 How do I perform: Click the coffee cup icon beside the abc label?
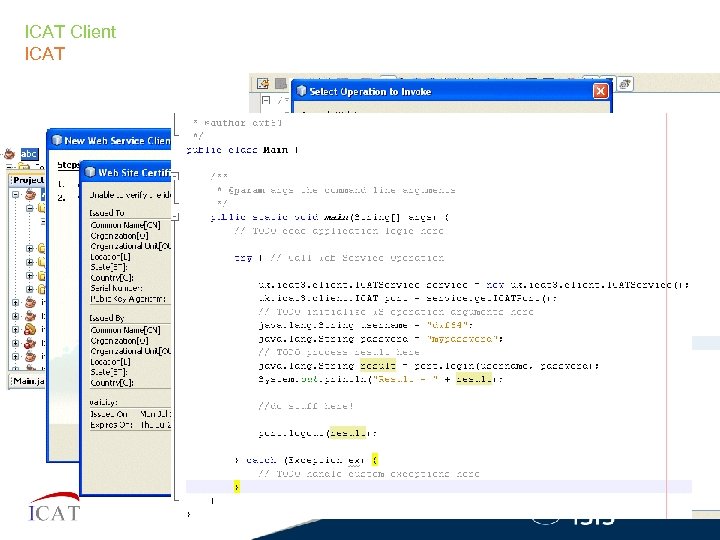(9, 153)
